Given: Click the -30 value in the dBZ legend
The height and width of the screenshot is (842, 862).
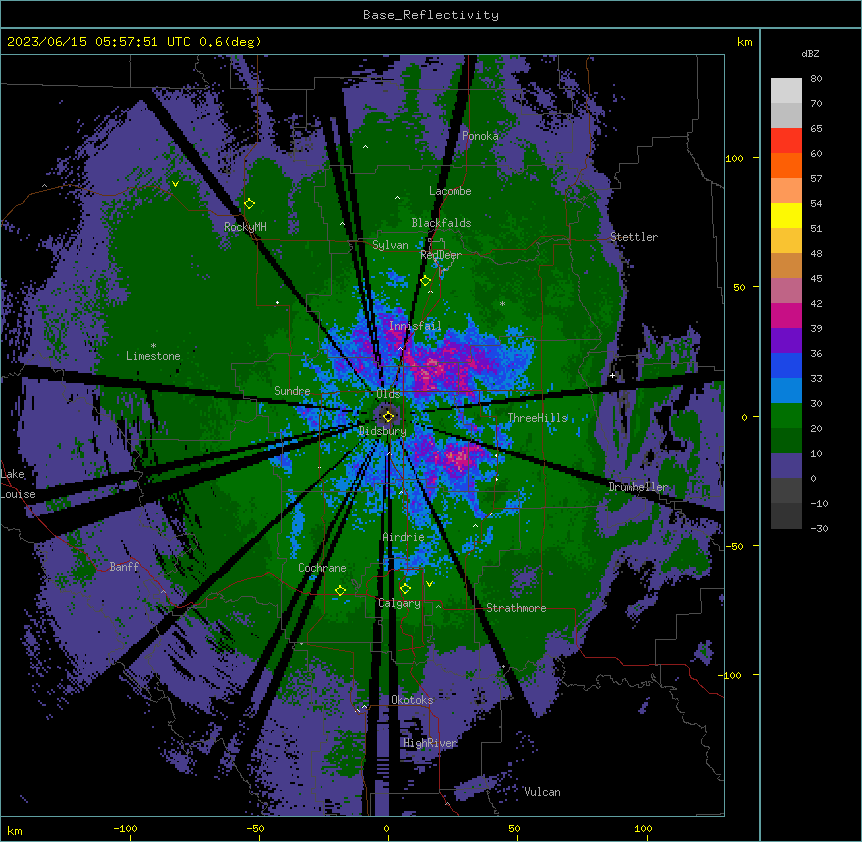Looking at the screenshot, I should pos(819,529).
